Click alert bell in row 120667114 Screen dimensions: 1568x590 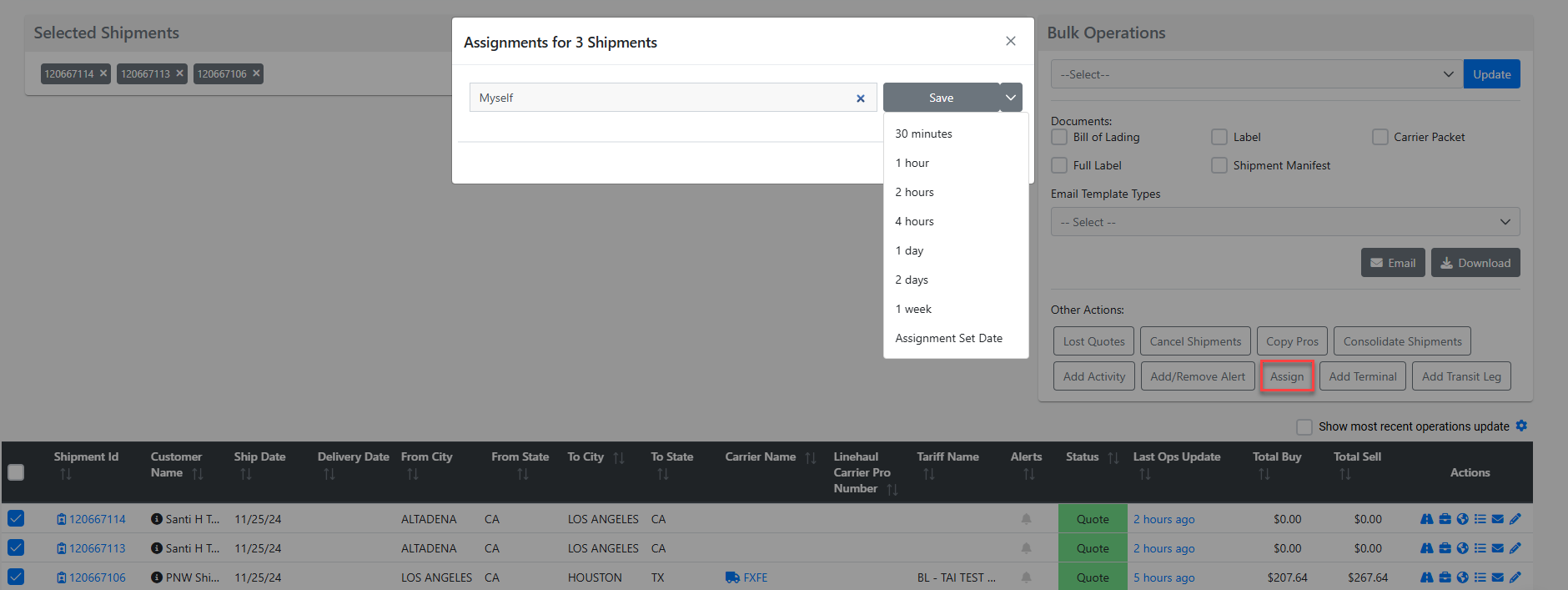1026,519
